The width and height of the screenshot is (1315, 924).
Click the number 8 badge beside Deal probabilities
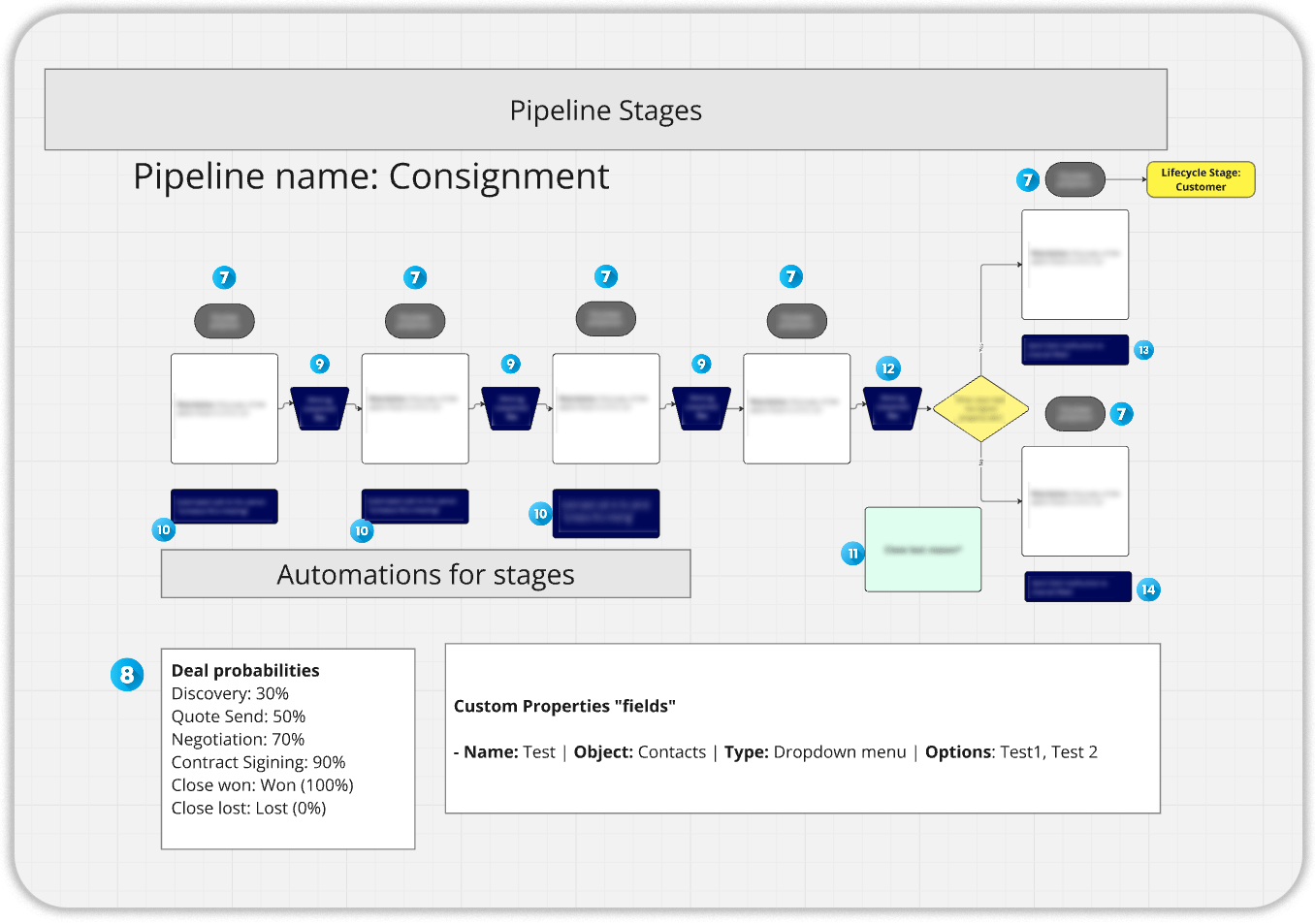point(127,675)
